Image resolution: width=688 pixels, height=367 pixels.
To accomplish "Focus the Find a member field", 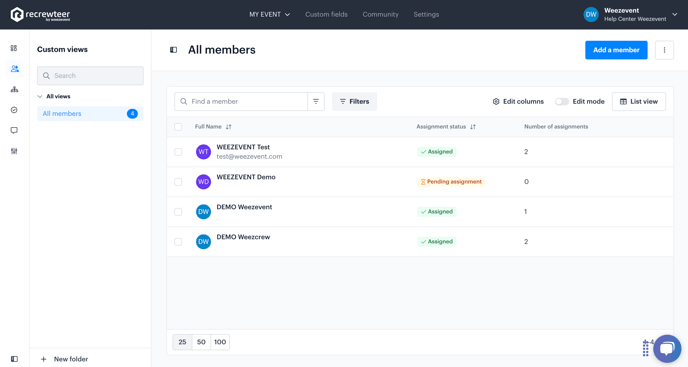I will click(241, 101).
